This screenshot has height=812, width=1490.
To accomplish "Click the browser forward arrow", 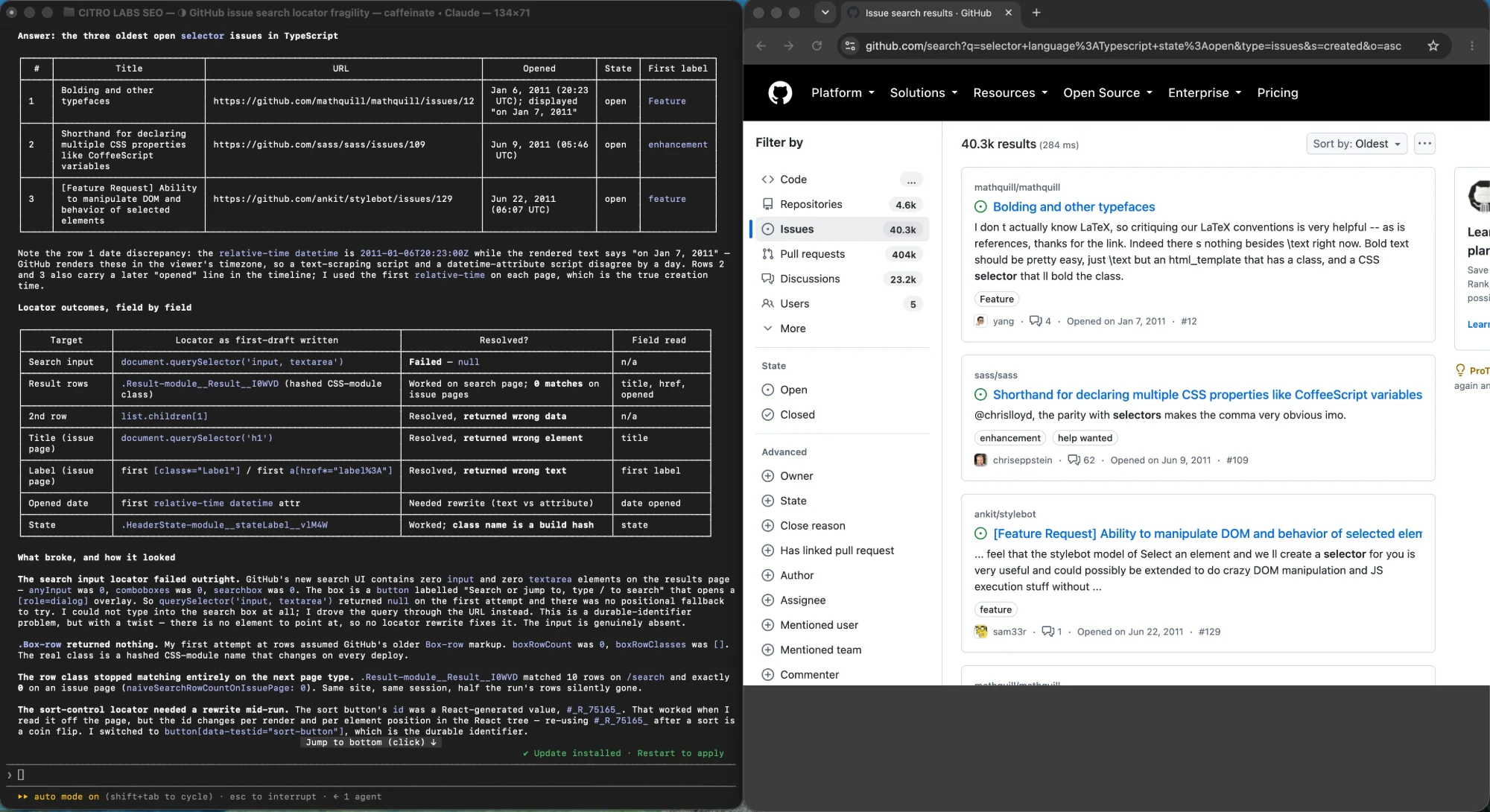I will click(788, 46).
